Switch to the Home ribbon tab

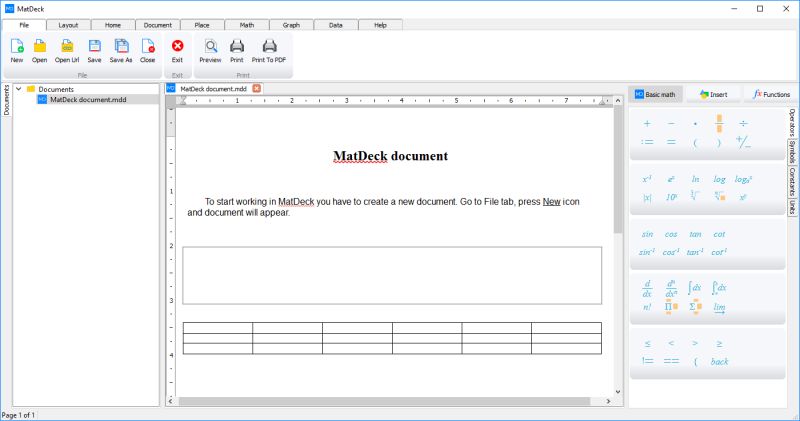click(x=113, y=25)
